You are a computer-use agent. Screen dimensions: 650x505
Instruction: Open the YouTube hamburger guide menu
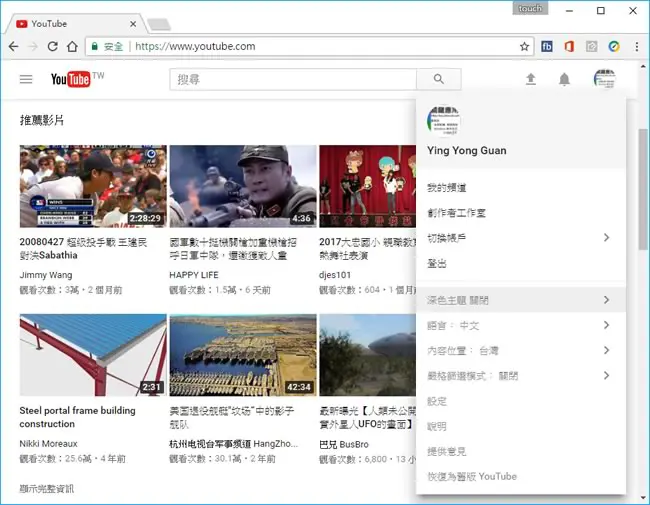(x=26, y=79)
